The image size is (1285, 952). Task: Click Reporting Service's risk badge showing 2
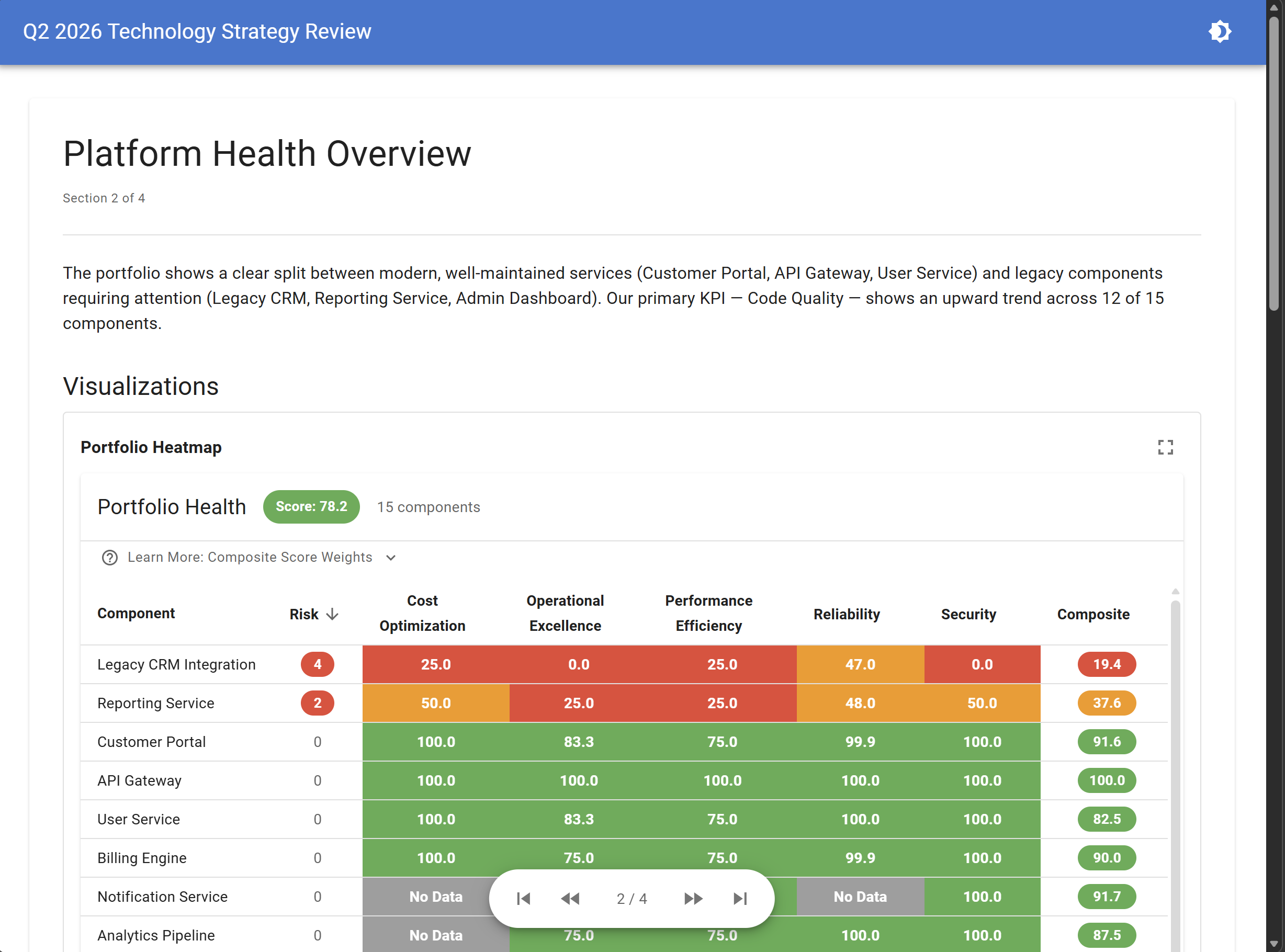(317, 703)
